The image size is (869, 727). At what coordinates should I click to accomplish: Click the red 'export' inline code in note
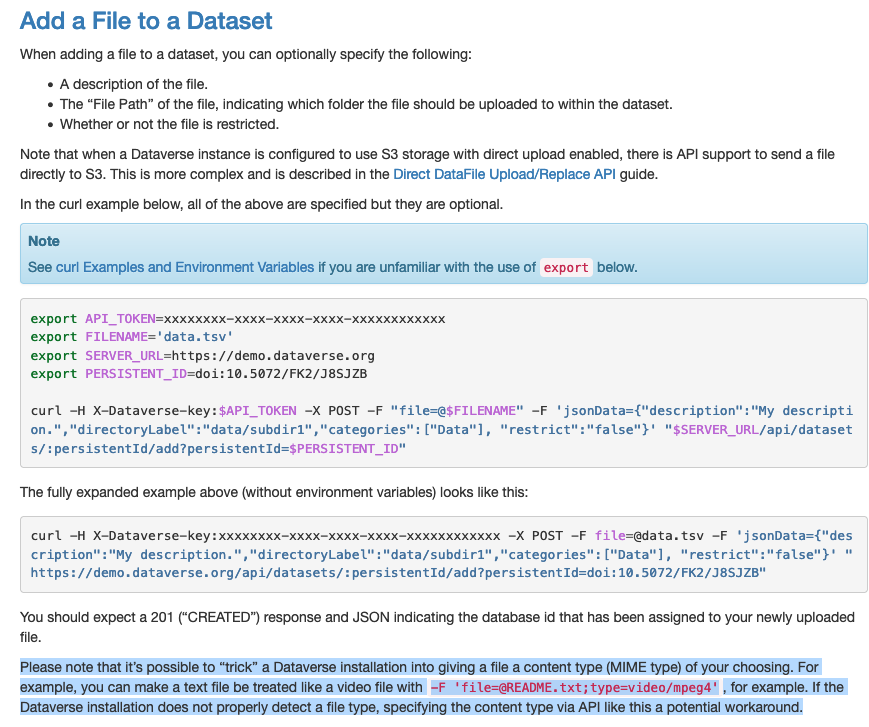pyautogui.click(x=566, y=268)
